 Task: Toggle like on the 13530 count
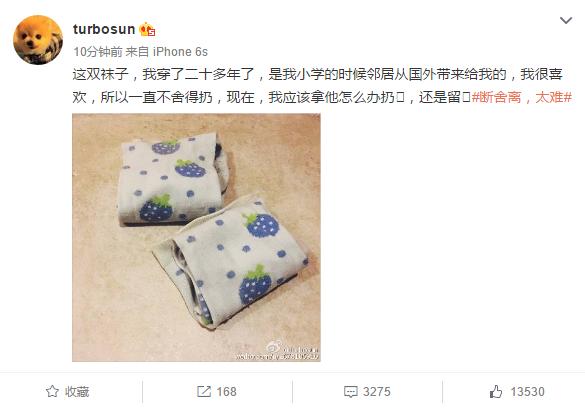click(528, 392)
